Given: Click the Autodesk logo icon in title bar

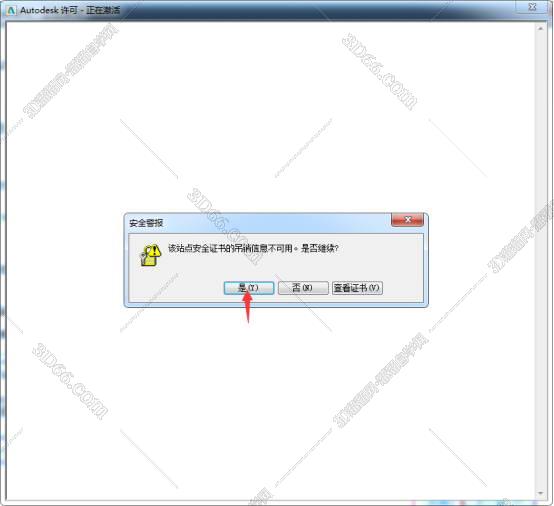Looking at the screenshot, I should coord(11,10).
